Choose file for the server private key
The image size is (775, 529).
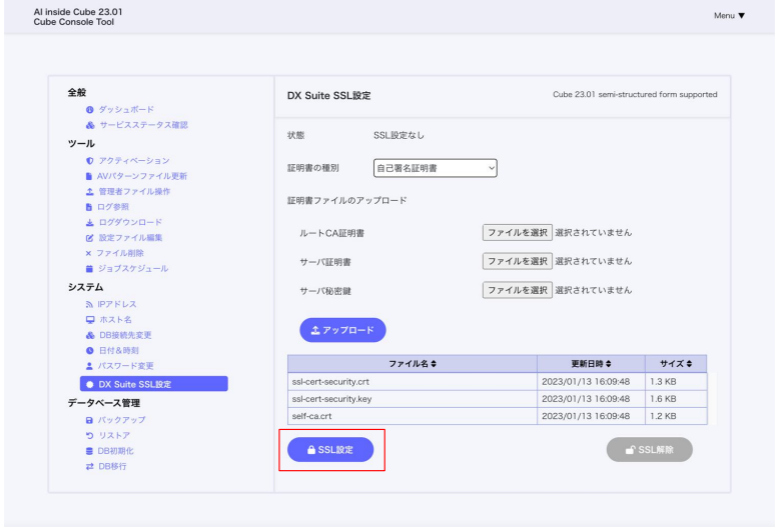click(x=517, y=290)
